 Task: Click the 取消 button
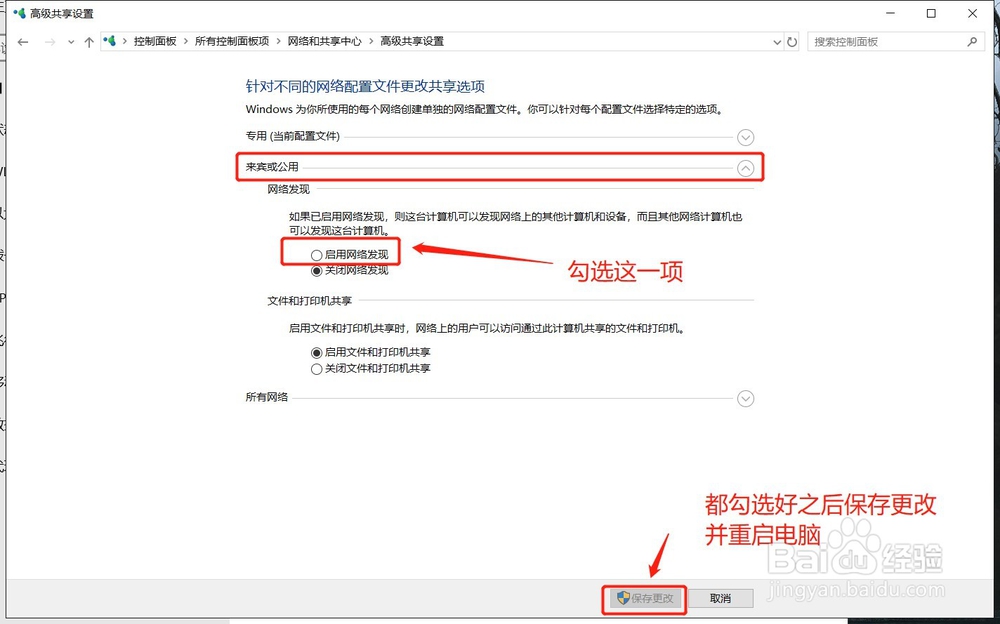click(720, 598)
